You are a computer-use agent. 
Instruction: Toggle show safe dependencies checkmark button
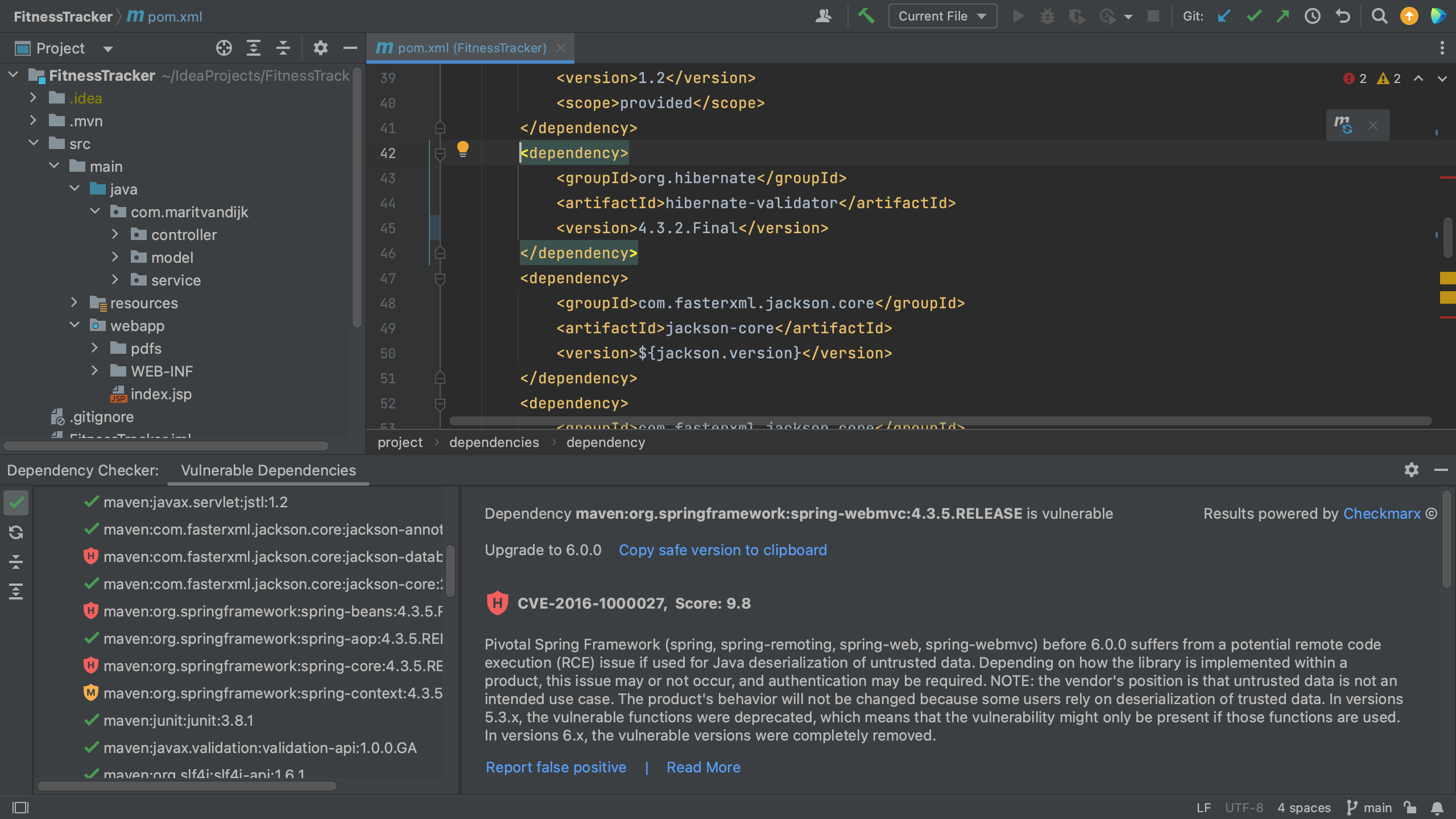coord(16,503)
